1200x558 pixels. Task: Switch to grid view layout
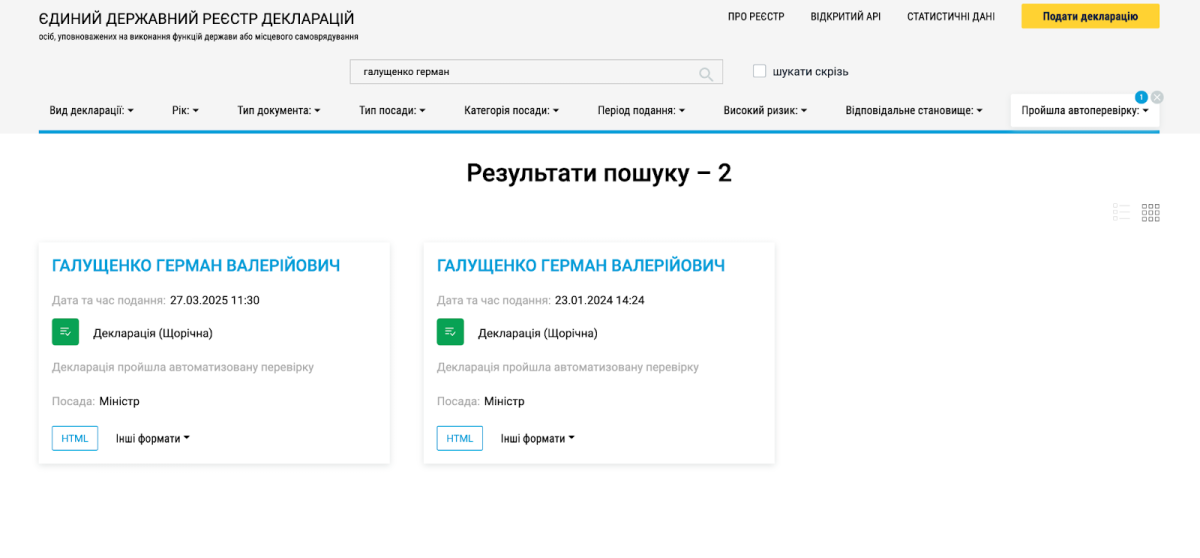[1150, 212]
